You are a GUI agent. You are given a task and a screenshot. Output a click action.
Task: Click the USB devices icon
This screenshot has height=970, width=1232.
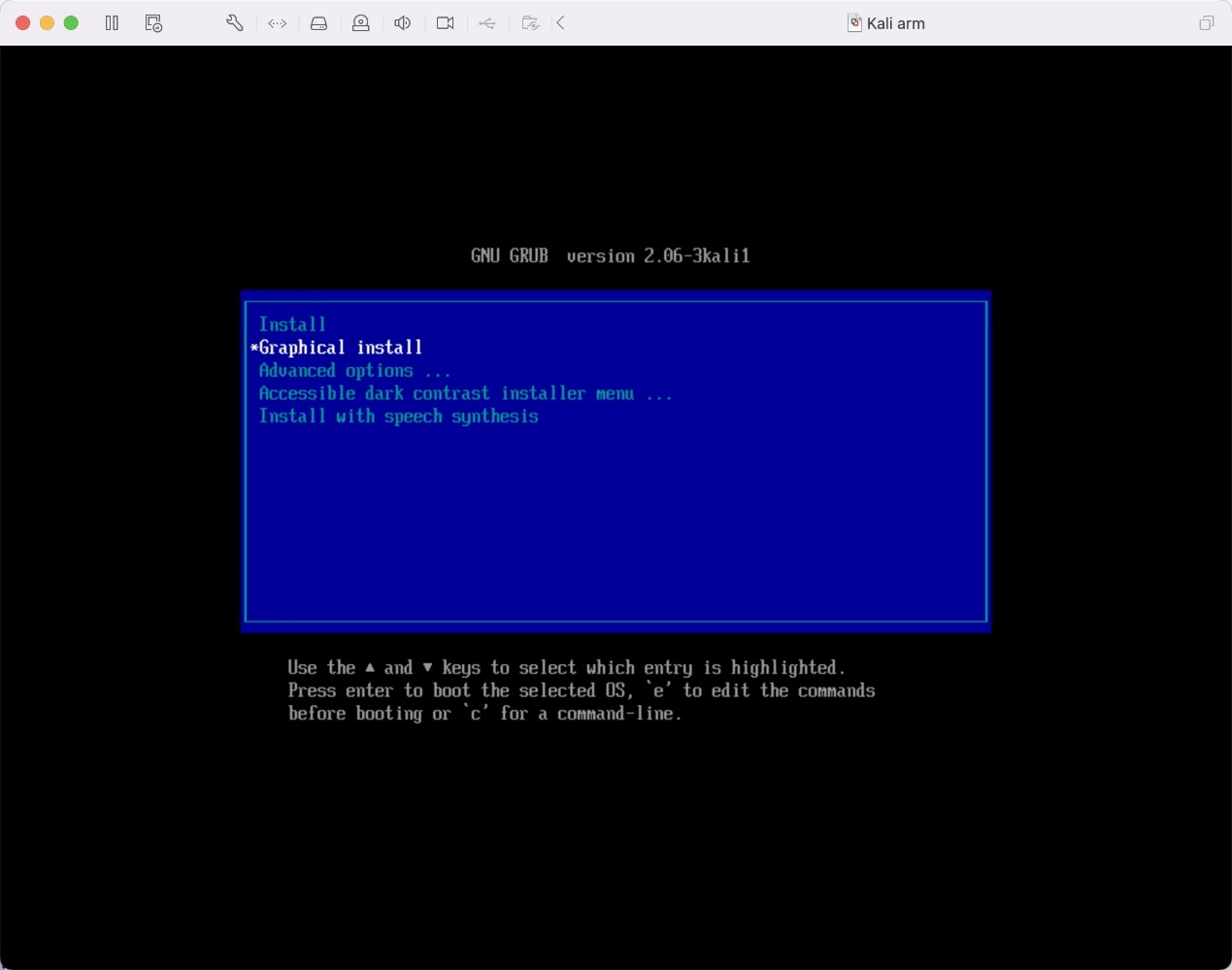tap(487, 23)
